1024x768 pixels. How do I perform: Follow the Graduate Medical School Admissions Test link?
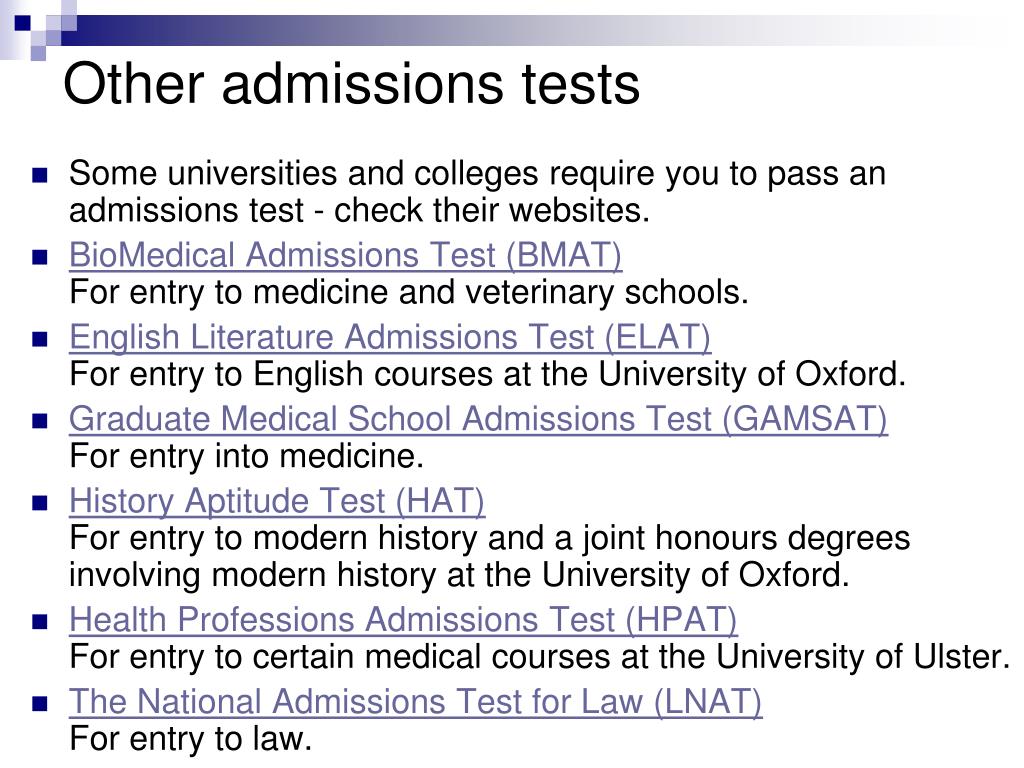coord(478,419)
